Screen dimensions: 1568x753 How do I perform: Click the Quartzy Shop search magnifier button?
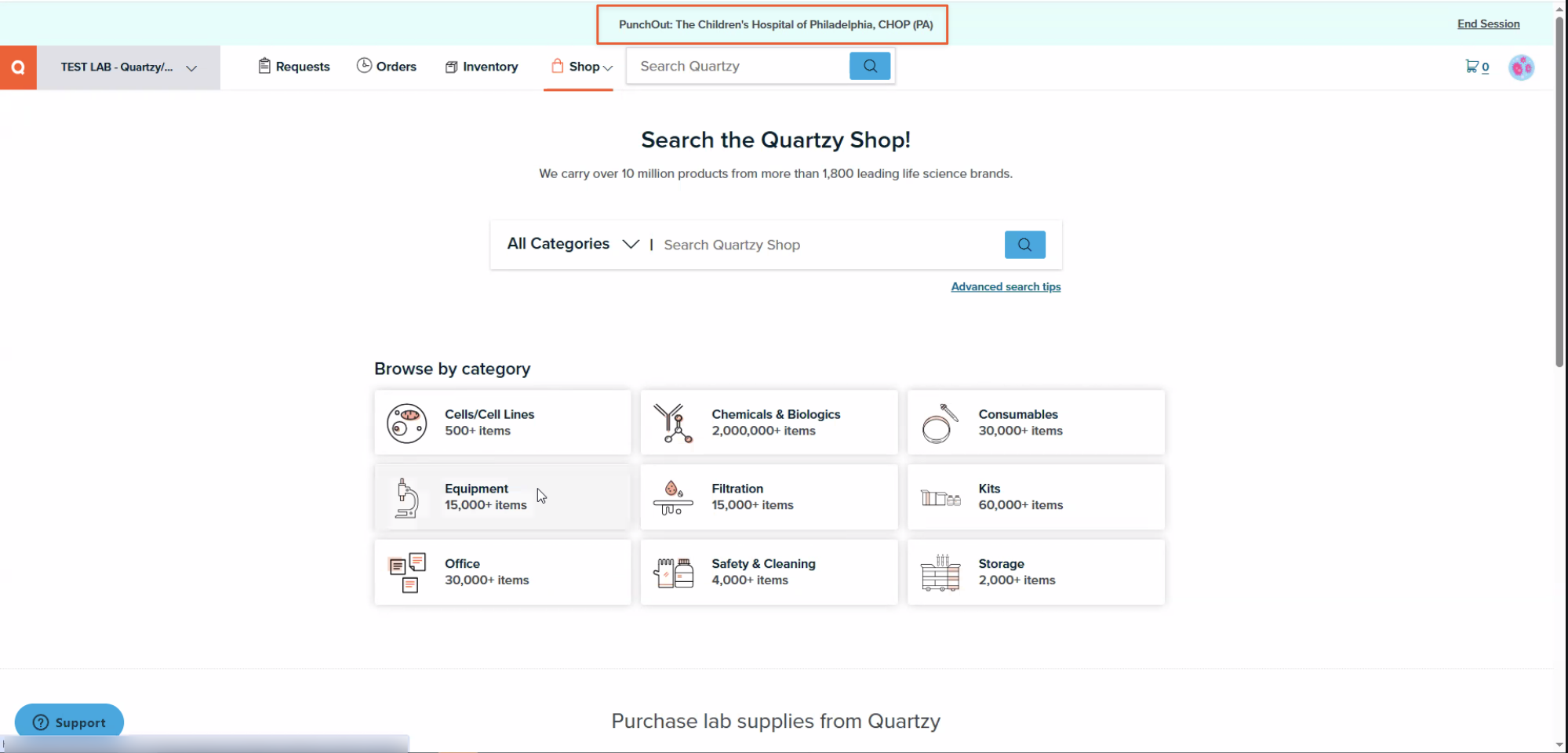(x=1024, y=245)
